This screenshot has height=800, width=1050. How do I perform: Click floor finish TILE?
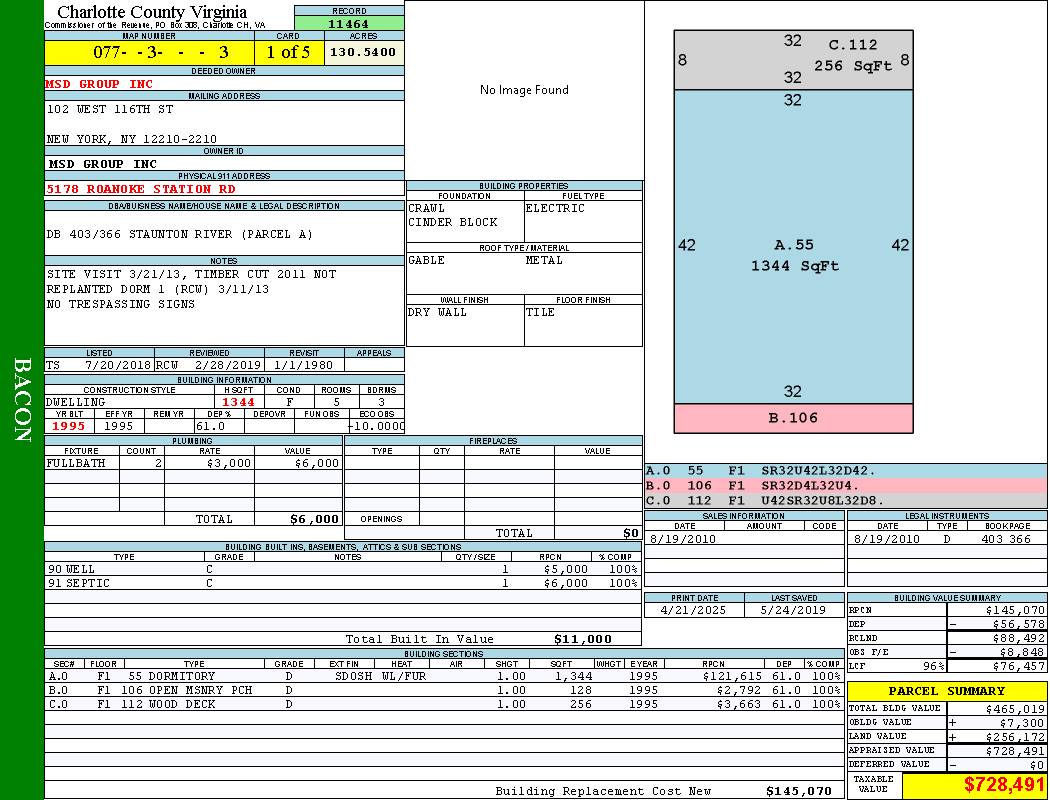tap(540, 313)
